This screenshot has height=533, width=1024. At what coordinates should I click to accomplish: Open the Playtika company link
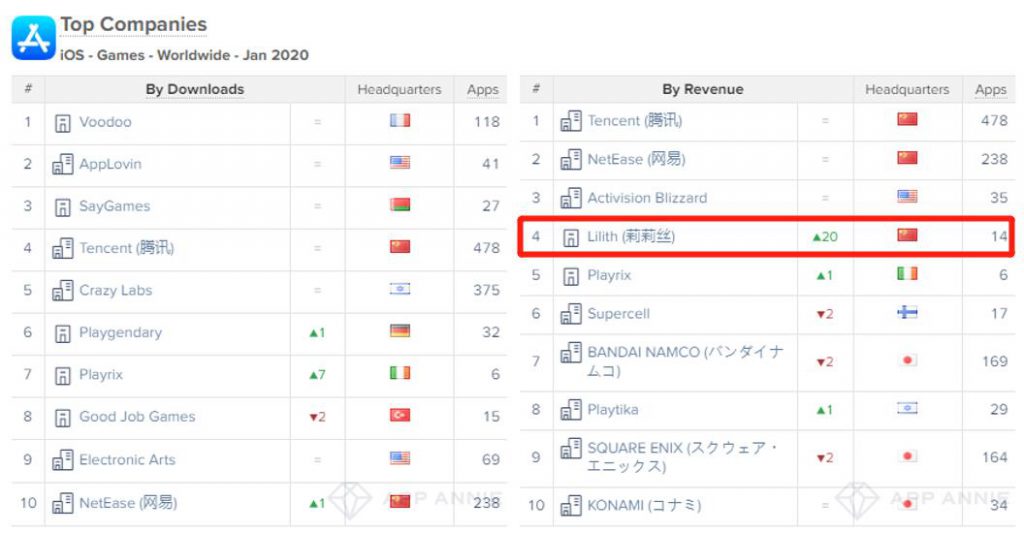[613, 410]
